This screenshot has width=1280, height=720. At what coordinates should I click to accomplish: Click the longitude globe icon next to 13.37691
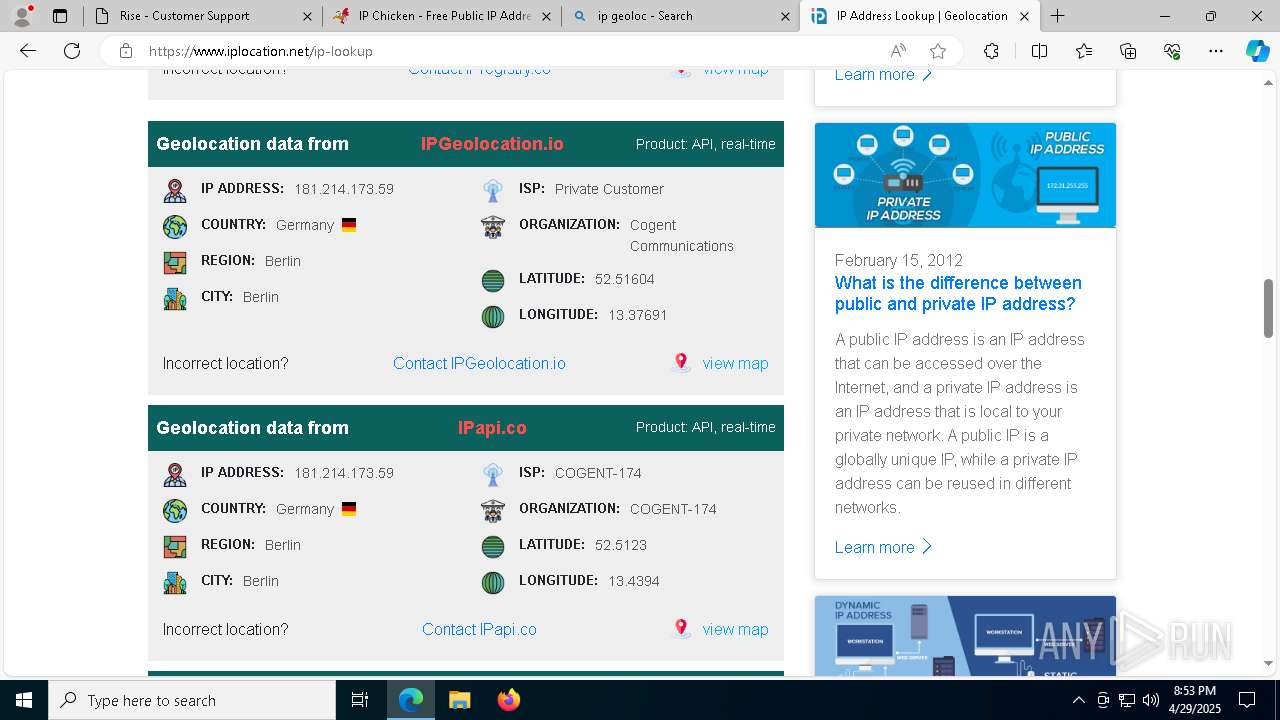pos(493,317)
